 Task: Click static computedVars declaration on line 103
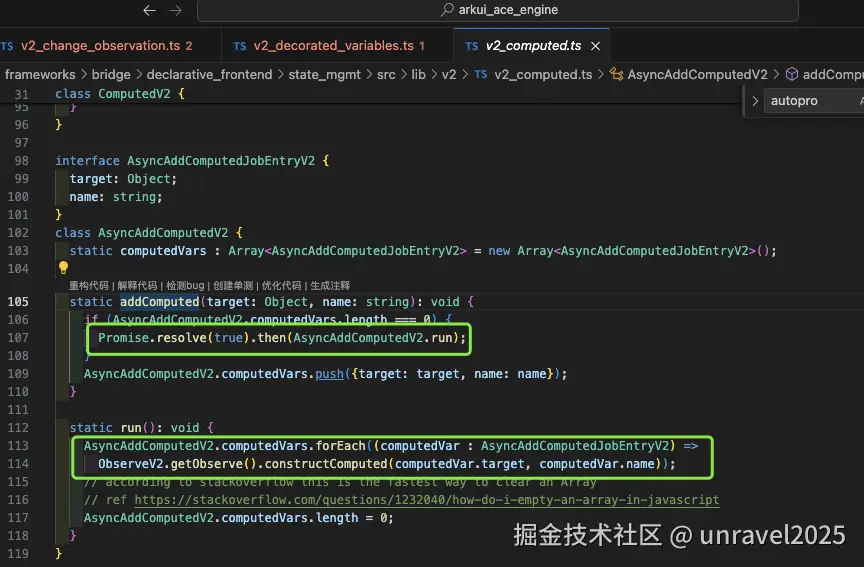(423, 251)
